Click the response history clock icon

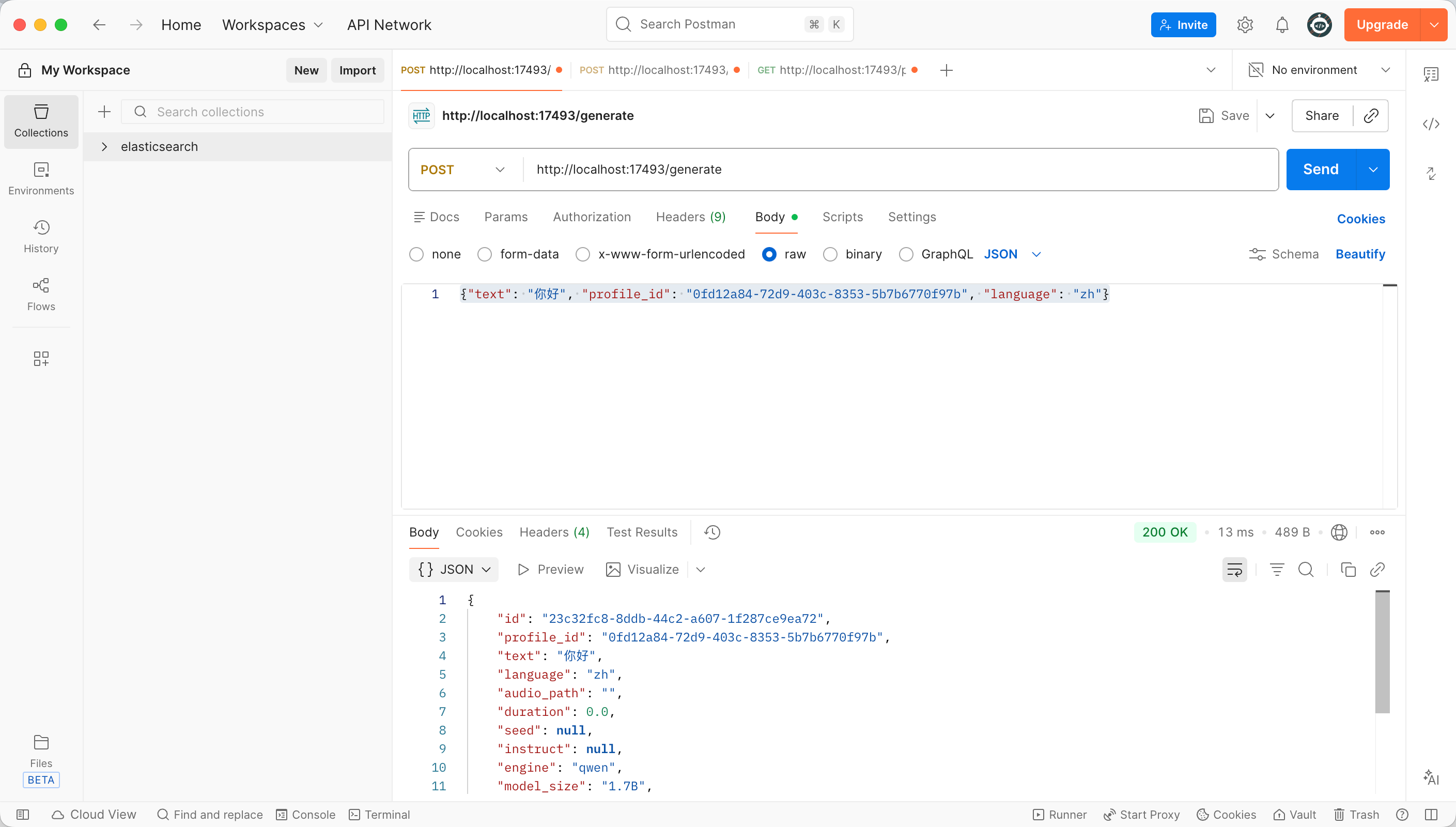tap(712, 532)
